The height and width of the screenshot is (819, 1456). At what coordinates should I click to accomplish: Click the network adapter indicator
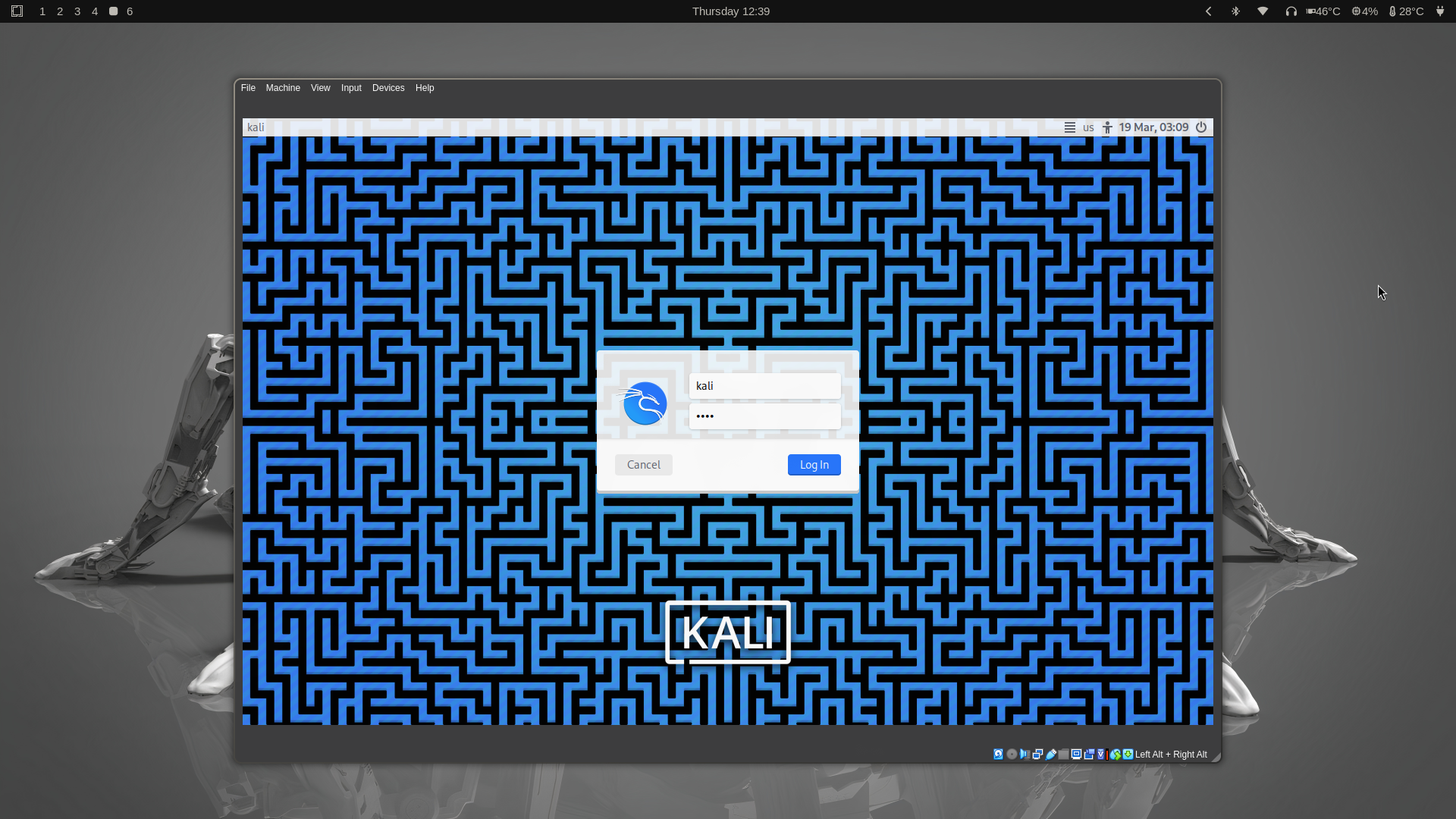[x=1038, y=754]
